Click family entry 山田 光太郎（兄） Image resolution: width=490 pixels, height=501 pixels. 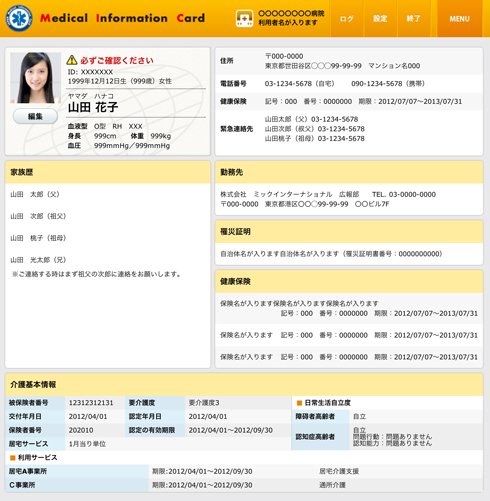[38, 260]
